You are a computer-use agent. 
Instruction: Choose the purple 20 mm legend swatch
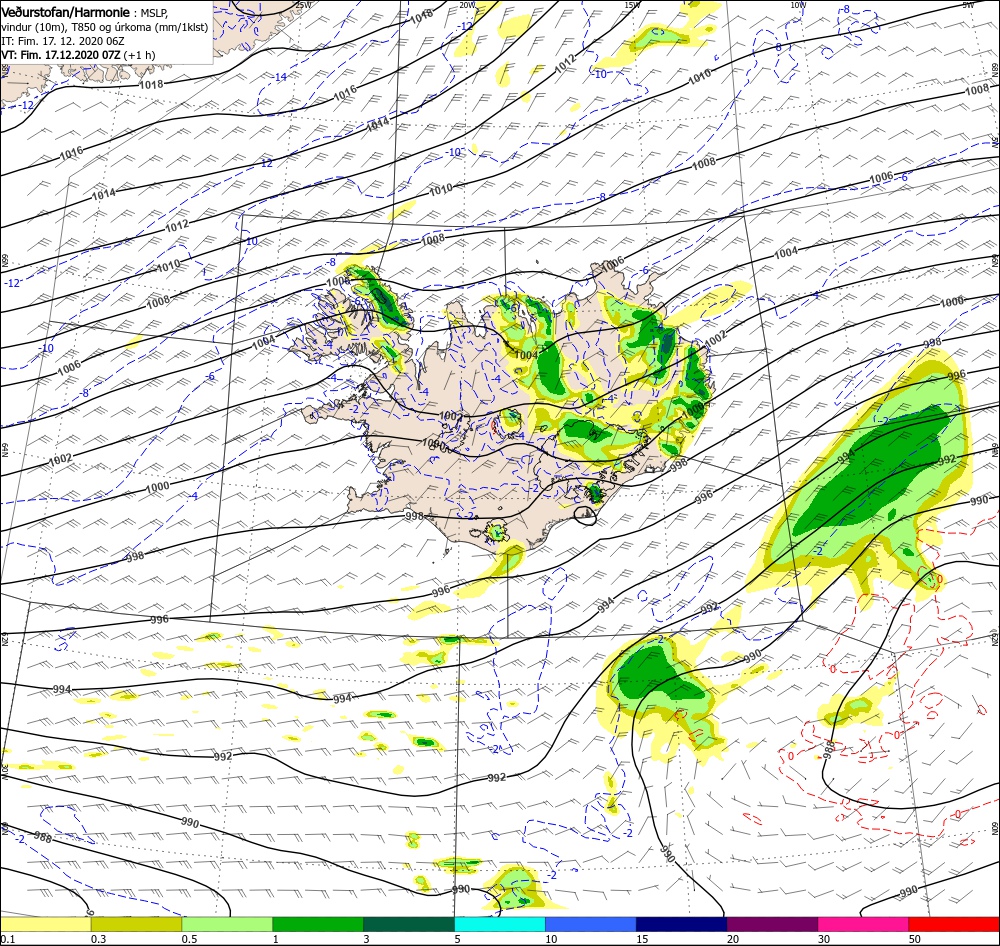[x=772, y=924]
